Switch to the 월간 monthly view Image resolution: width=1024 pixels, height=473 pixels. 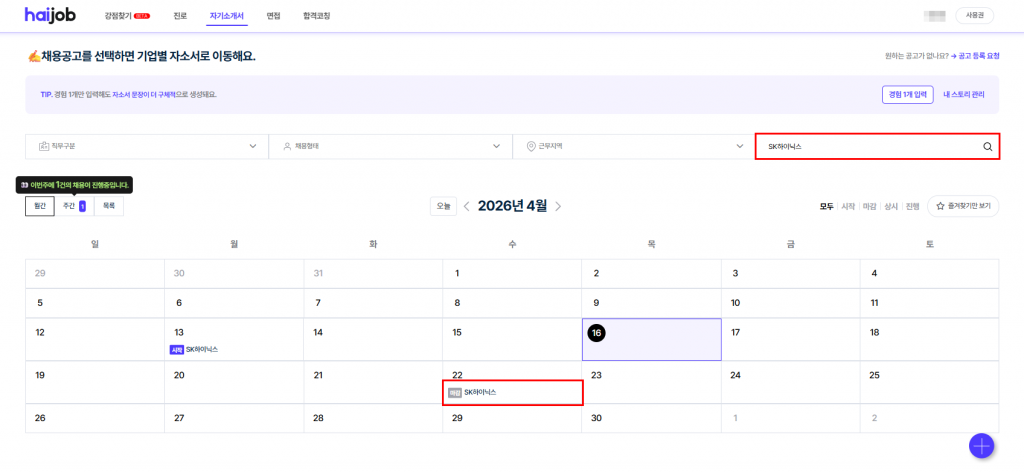[40, 206]
